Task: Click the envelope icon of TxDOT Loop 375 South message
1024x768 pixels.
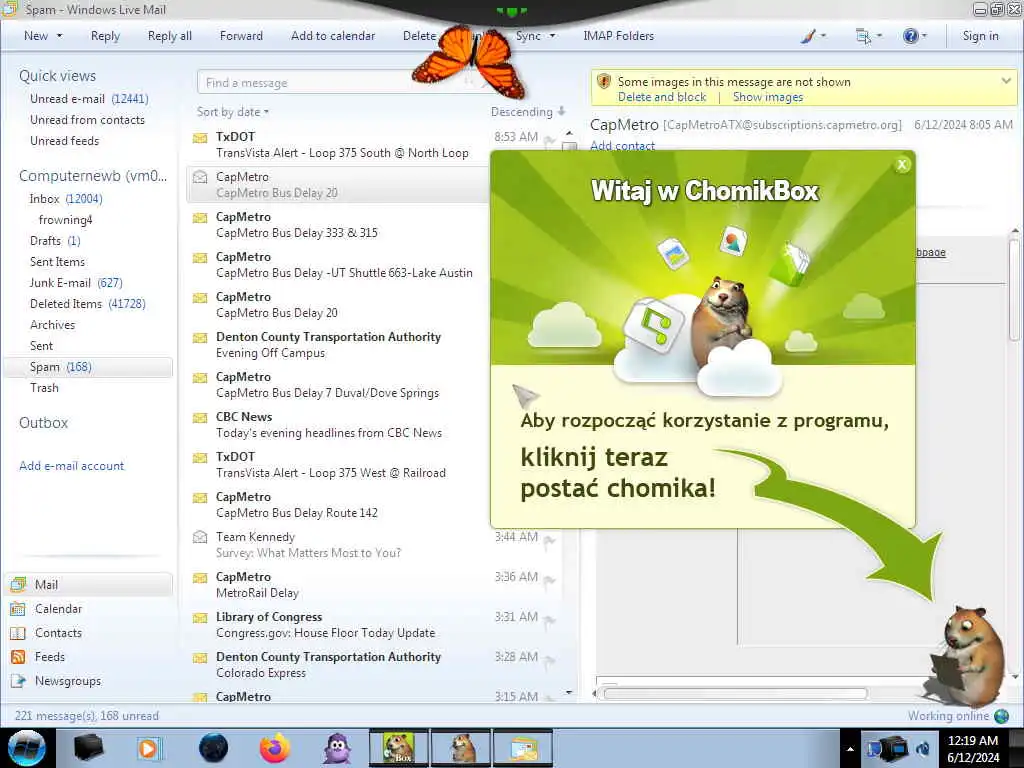Action: pyautogui.click(x=200, y=138)
